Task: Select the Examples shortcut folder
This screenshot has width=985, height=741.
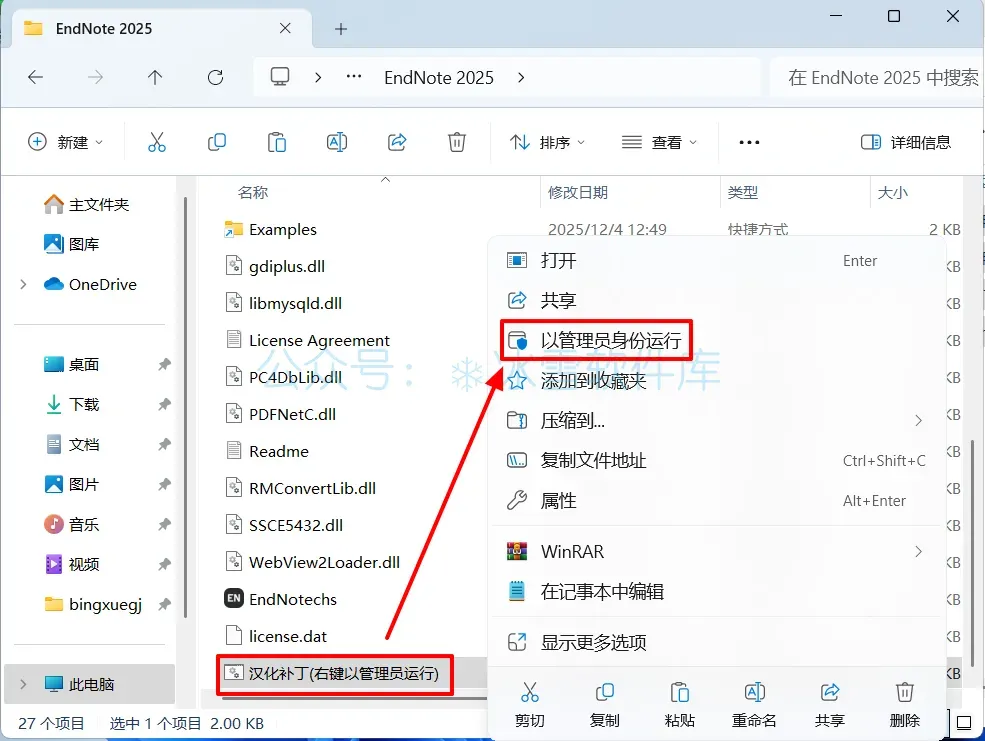Action: [x=270, y=229]
